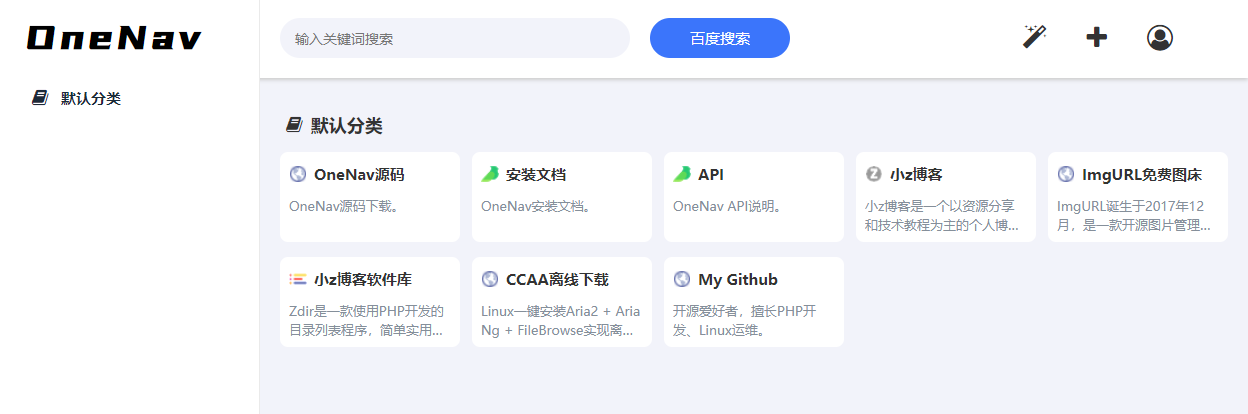
Task: Click the globe icon on My Github card
Action: [x=682, y=279]
